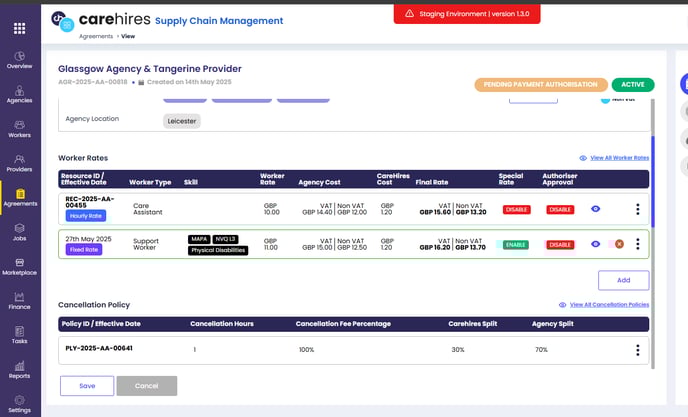Click the agreement ID AGR-2025-AA-00818
The image size is (688, 417).
pyautogui.click(x=93, y=82)
